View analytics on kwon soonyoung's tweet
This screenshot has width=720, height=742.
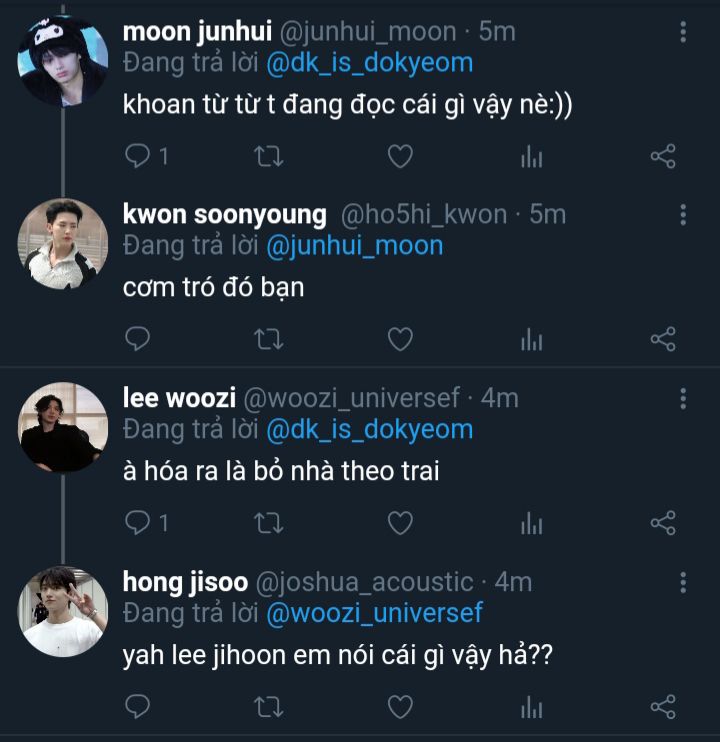(531, 339)
